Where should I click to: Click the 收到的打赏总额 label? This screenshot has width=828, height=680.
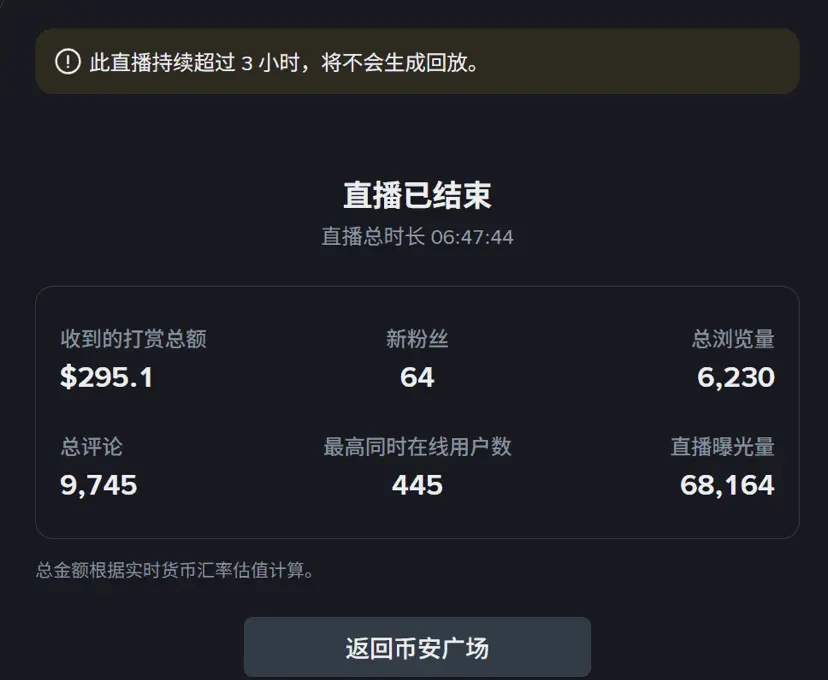pos(133,339)
